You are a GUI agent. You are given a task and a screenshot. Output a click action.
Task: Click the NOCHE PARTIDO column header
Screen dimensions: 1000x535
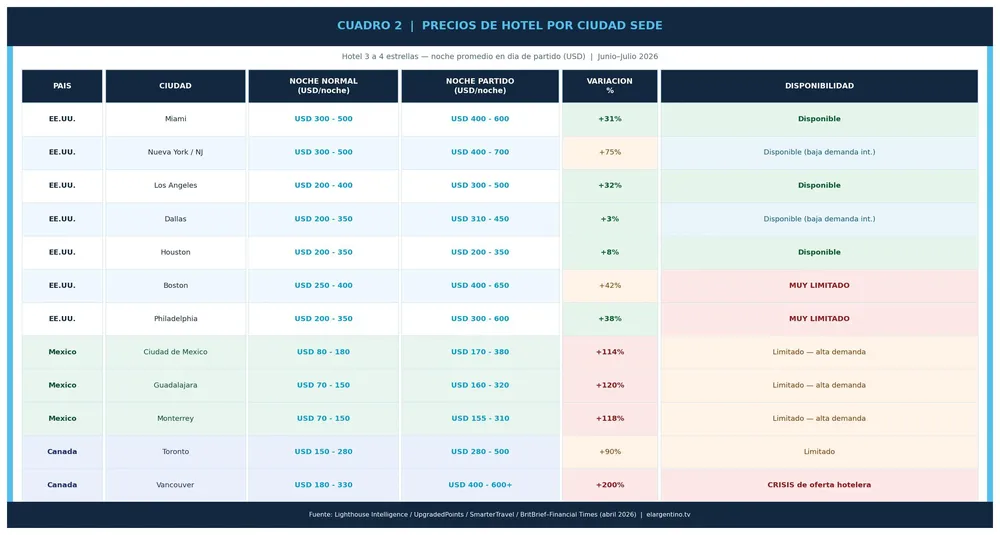click(480, 86)
